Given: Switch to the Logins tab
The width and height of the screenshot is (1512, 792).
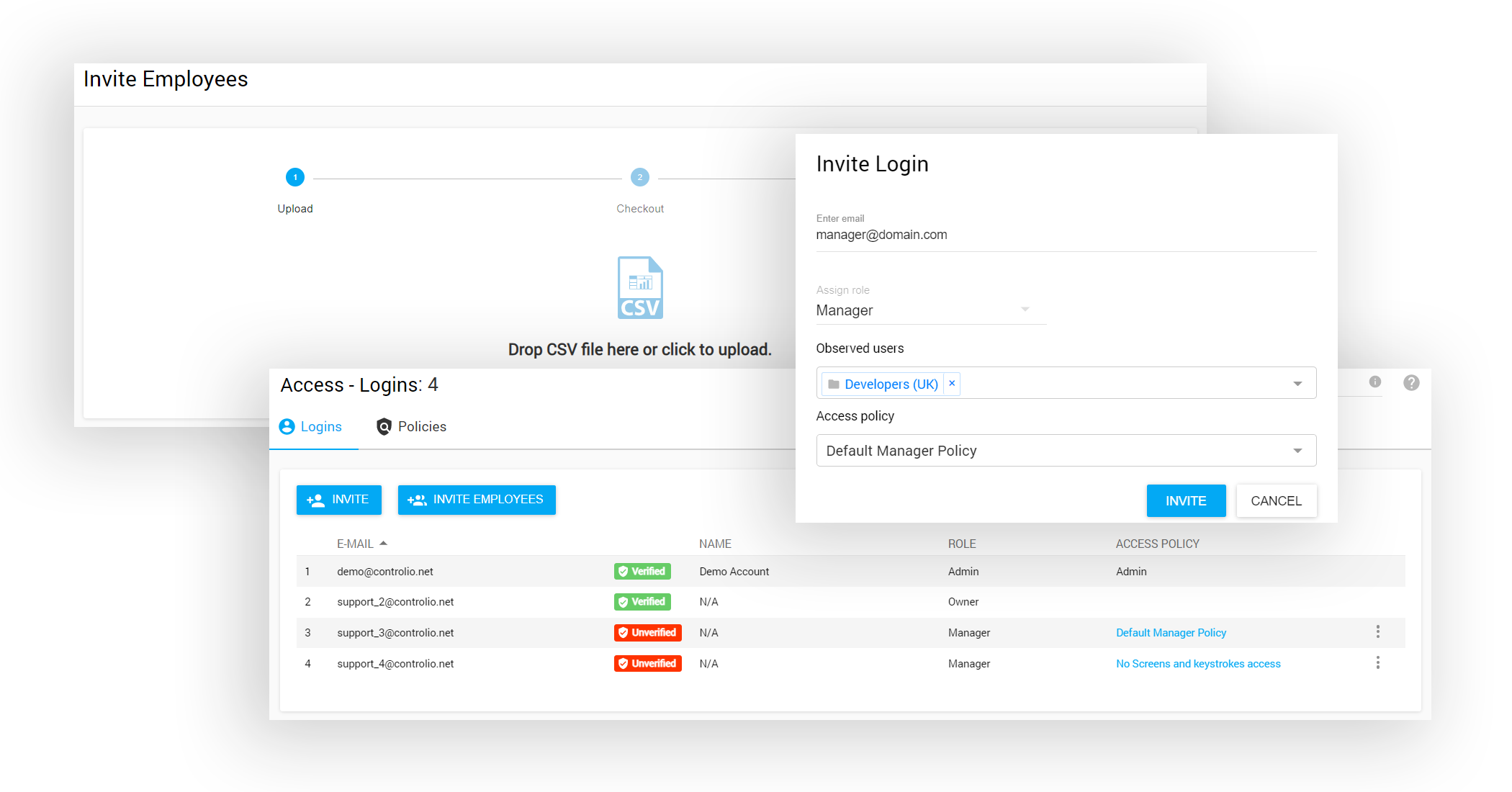Looking at the screenshot, I should pos(311,427).
